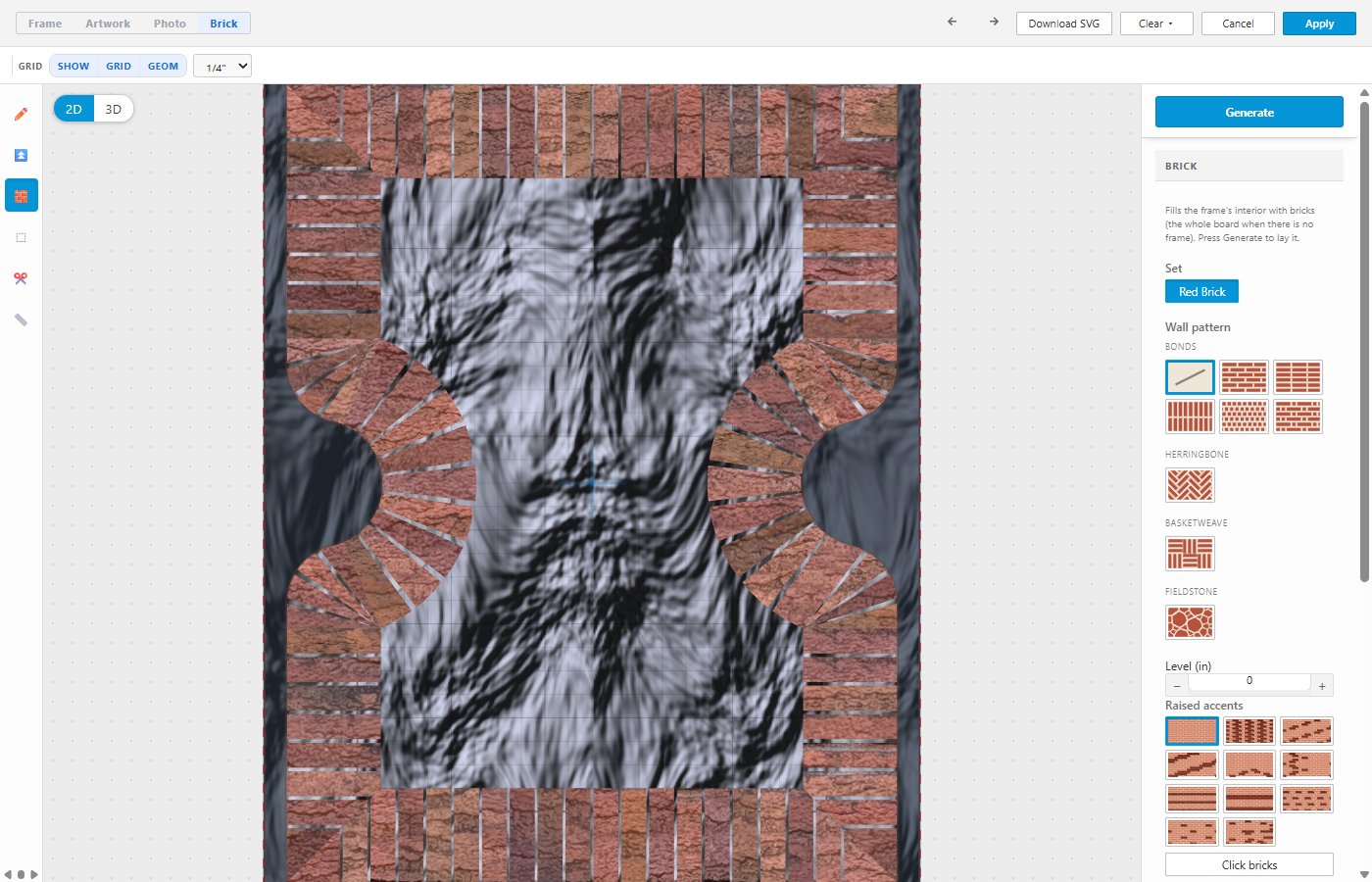Select the plain flat raised accent swatch
Viewport: 1372px width, 882px height.
(1192, 731)
